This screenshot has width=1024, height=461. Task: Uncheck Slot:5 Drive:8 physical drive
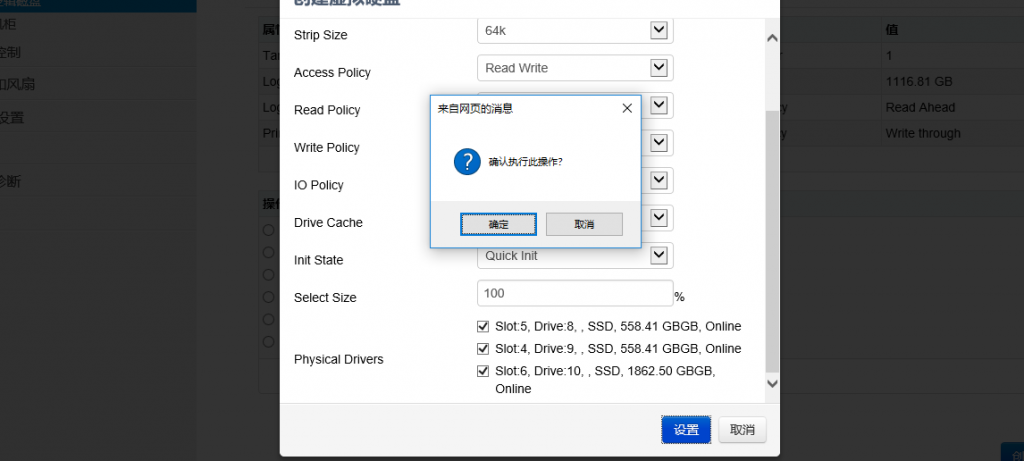484,326
